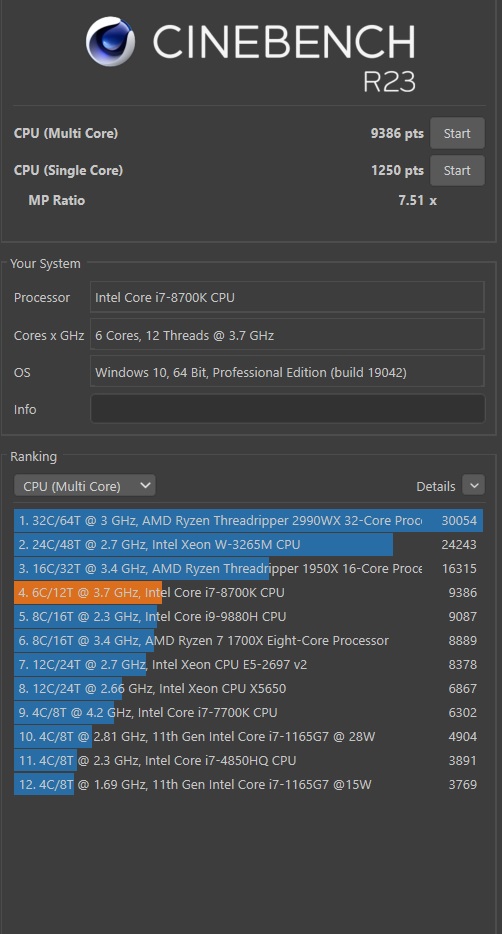Click the CPU (Multi Core) label at top
502x934 pixels.
(66, 133)
